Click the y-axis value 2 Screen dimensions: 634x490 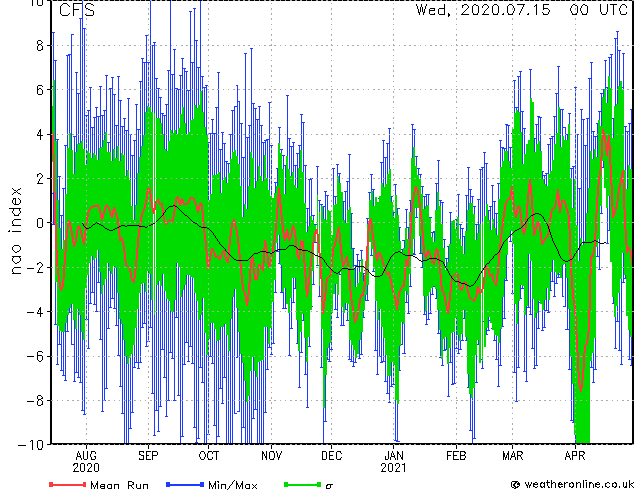[x=40, y=179]
